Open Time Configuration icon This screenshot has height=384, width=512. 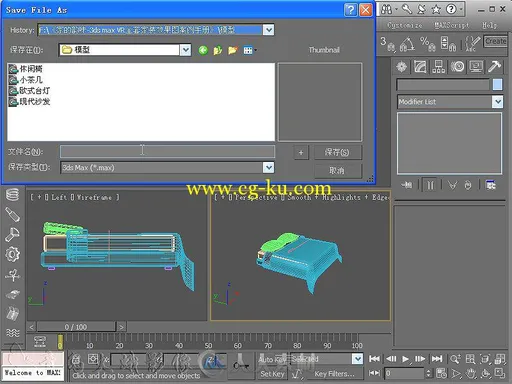[441, 373]
